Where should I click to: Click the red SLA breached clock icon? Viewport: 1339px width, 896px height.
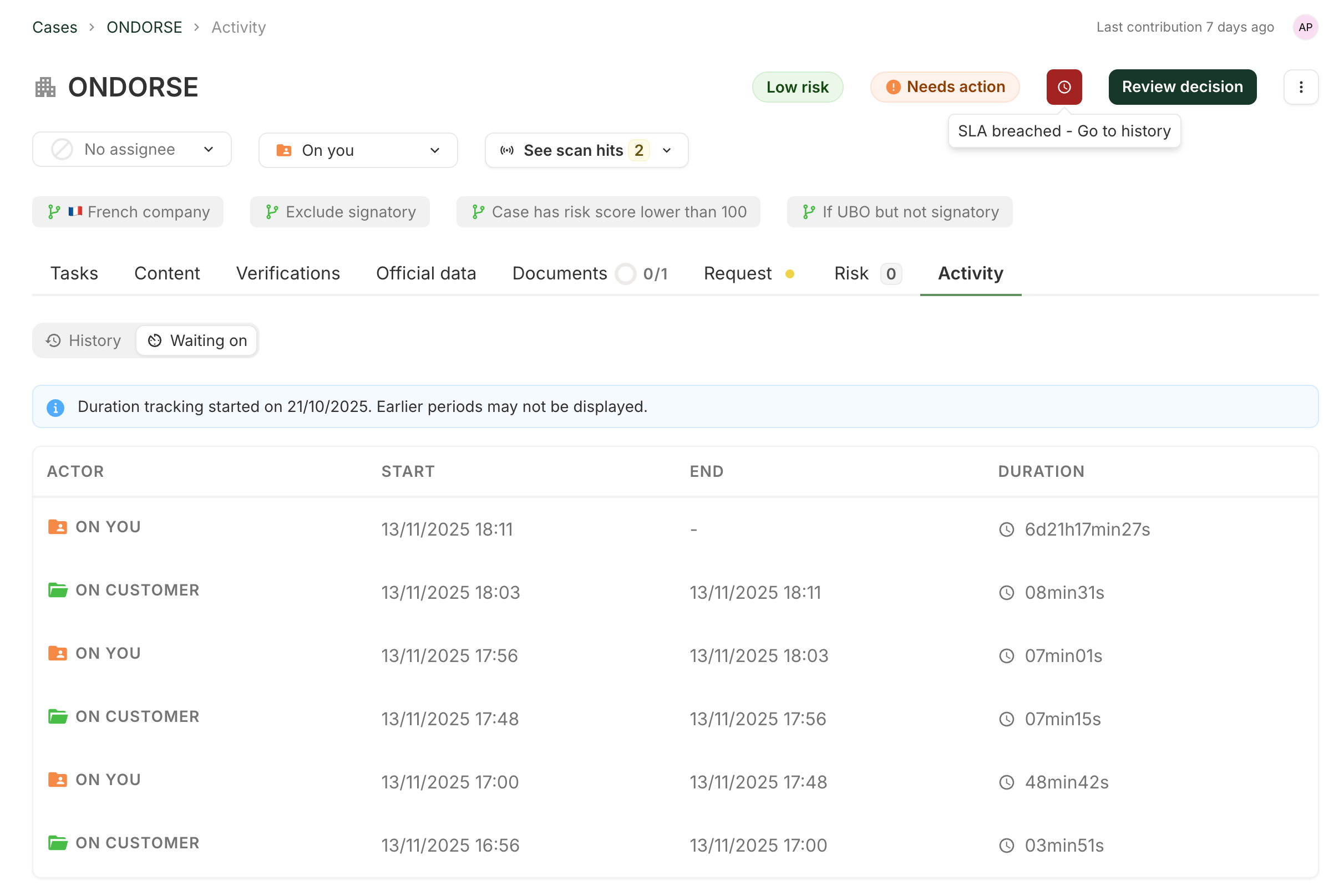point(1063,87)
